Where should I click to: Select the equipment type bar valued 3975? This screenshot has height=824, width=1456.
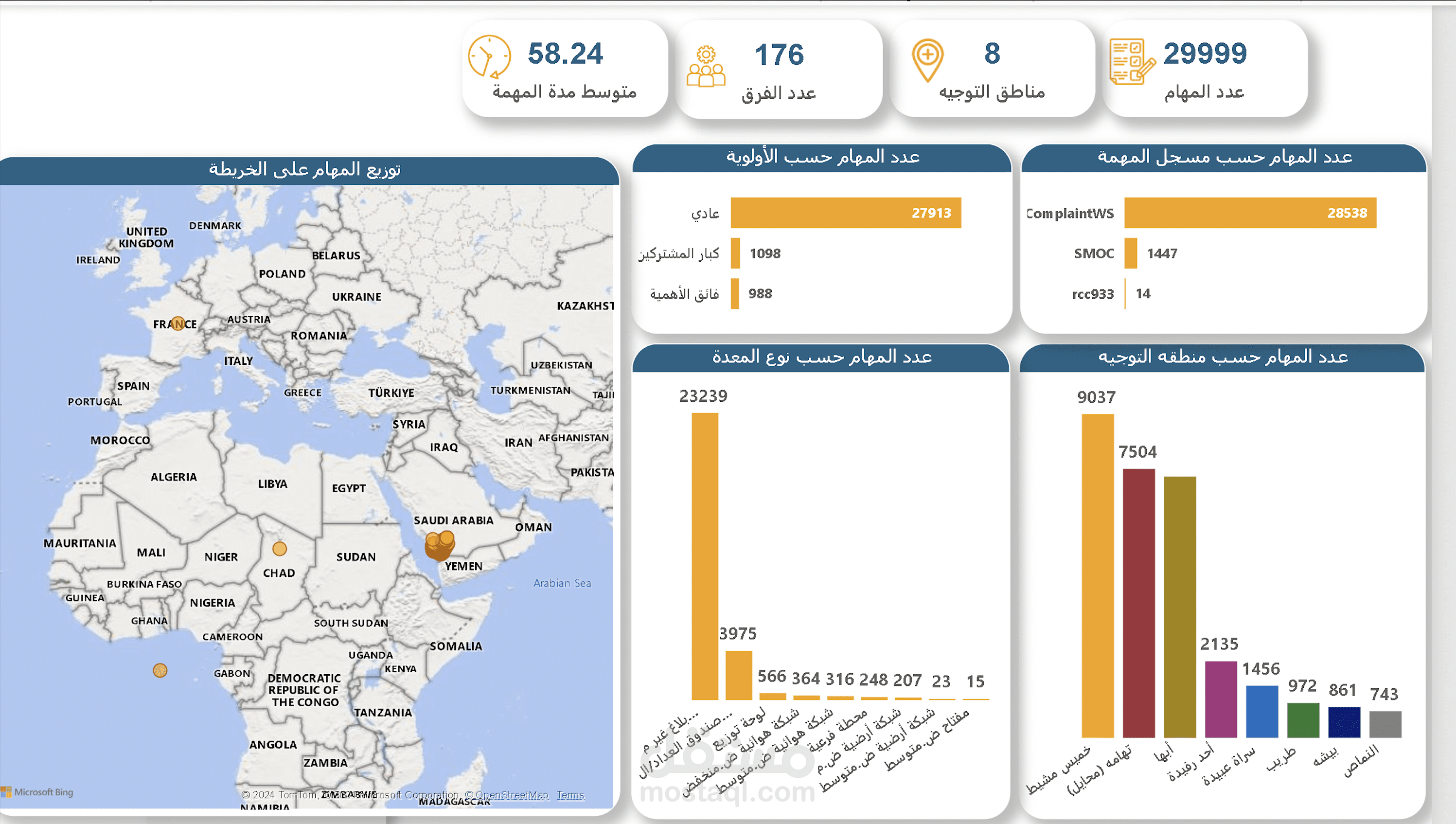point(738,675)
